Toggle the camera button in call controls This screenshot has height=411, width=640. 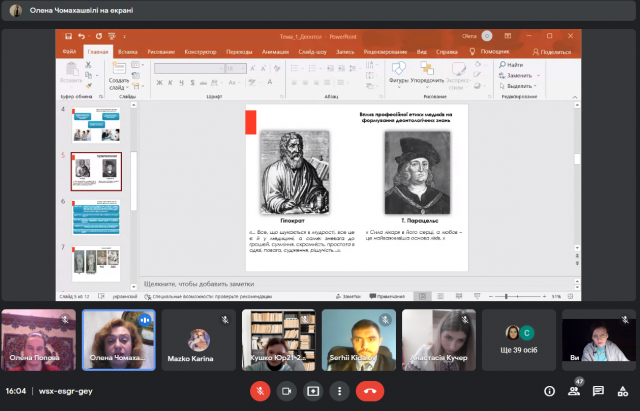pyautogui.click(x=286, y=391)
